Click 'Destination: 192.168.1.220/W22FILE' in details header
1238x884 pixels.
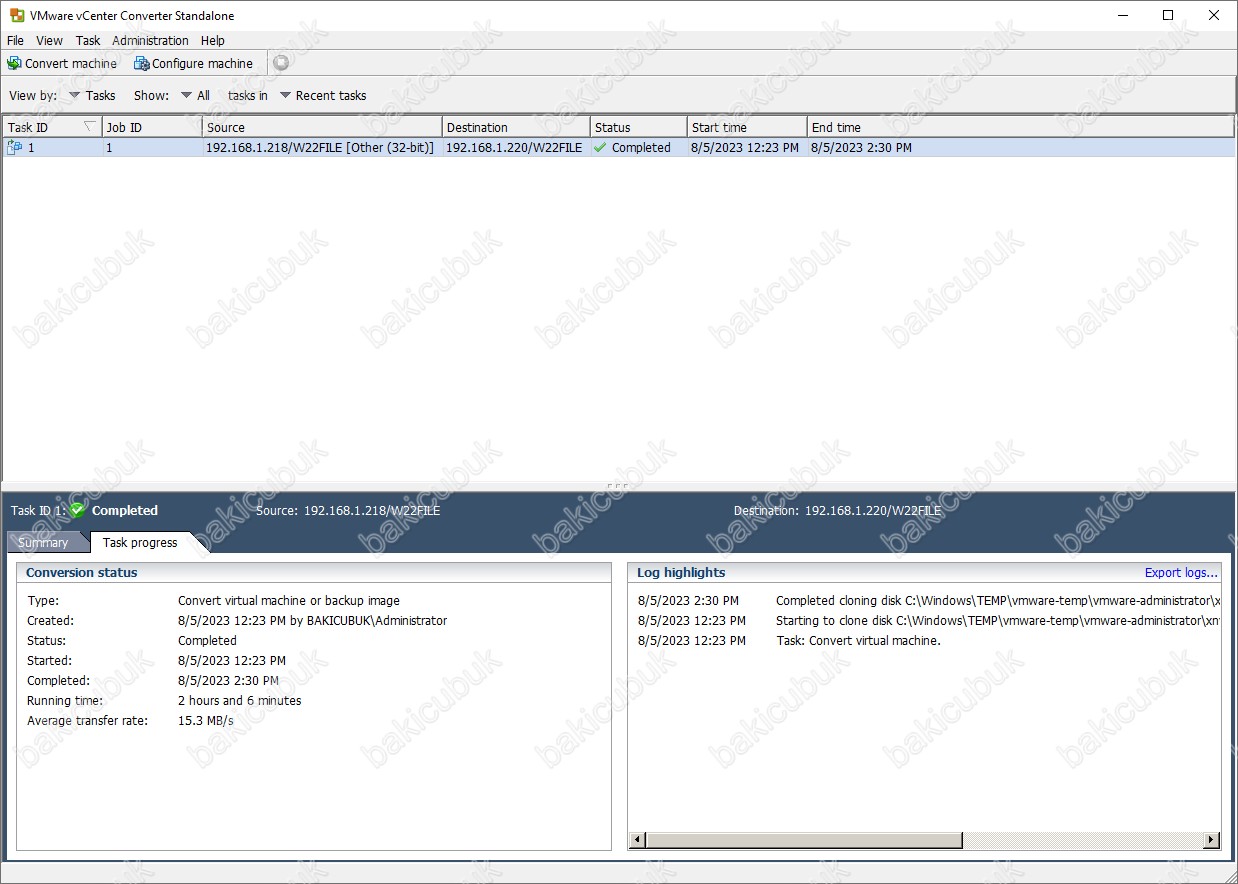pyautogui.click(x=837, y=510)
